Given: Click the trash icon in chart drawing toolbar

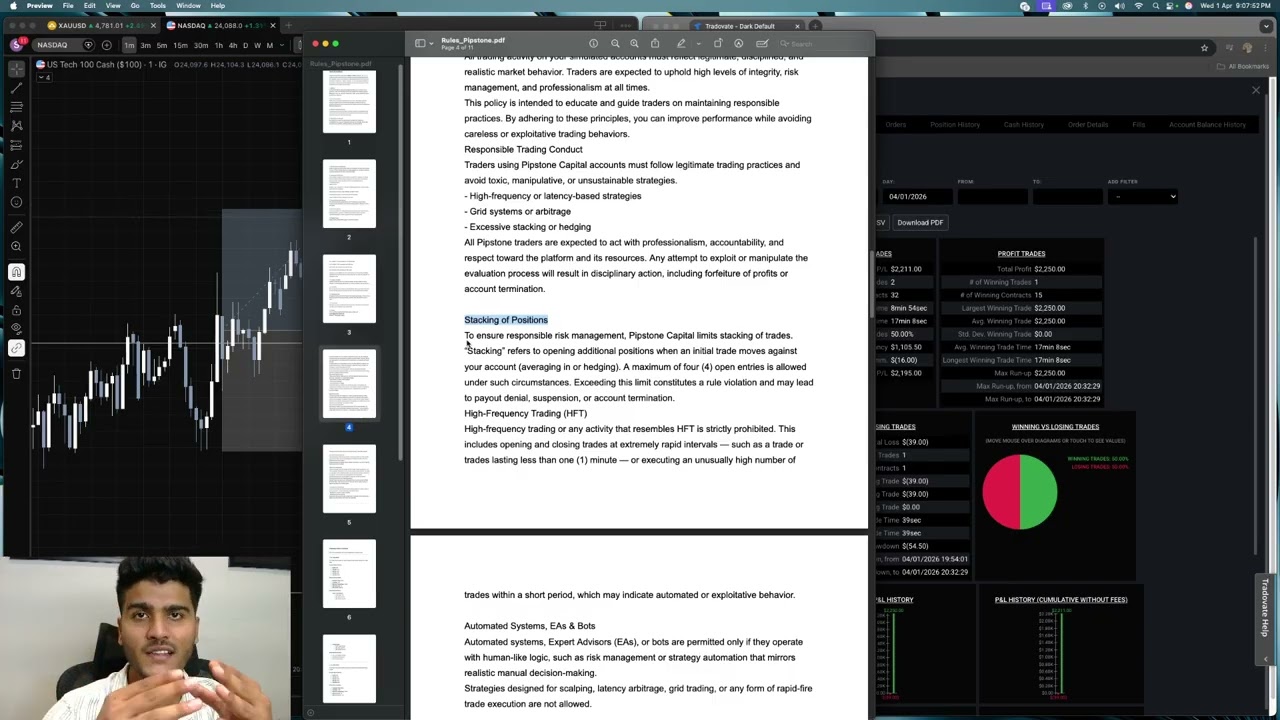Looking at the screenshot, I should pyautogui.click(x=16, y=374).
